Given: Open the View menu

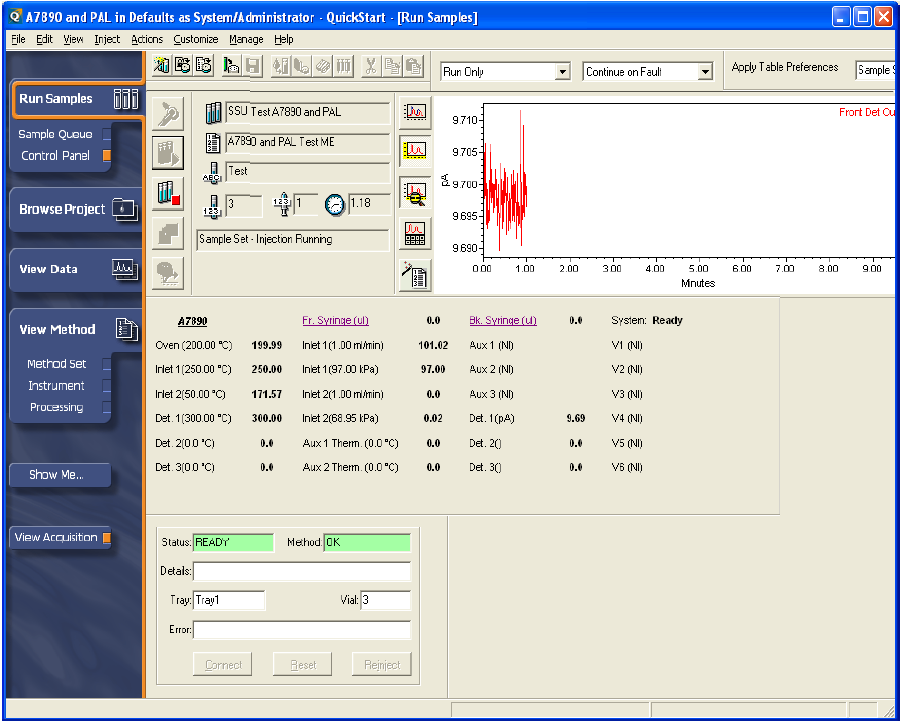Looking at the screenshot, I should (73, 39).
